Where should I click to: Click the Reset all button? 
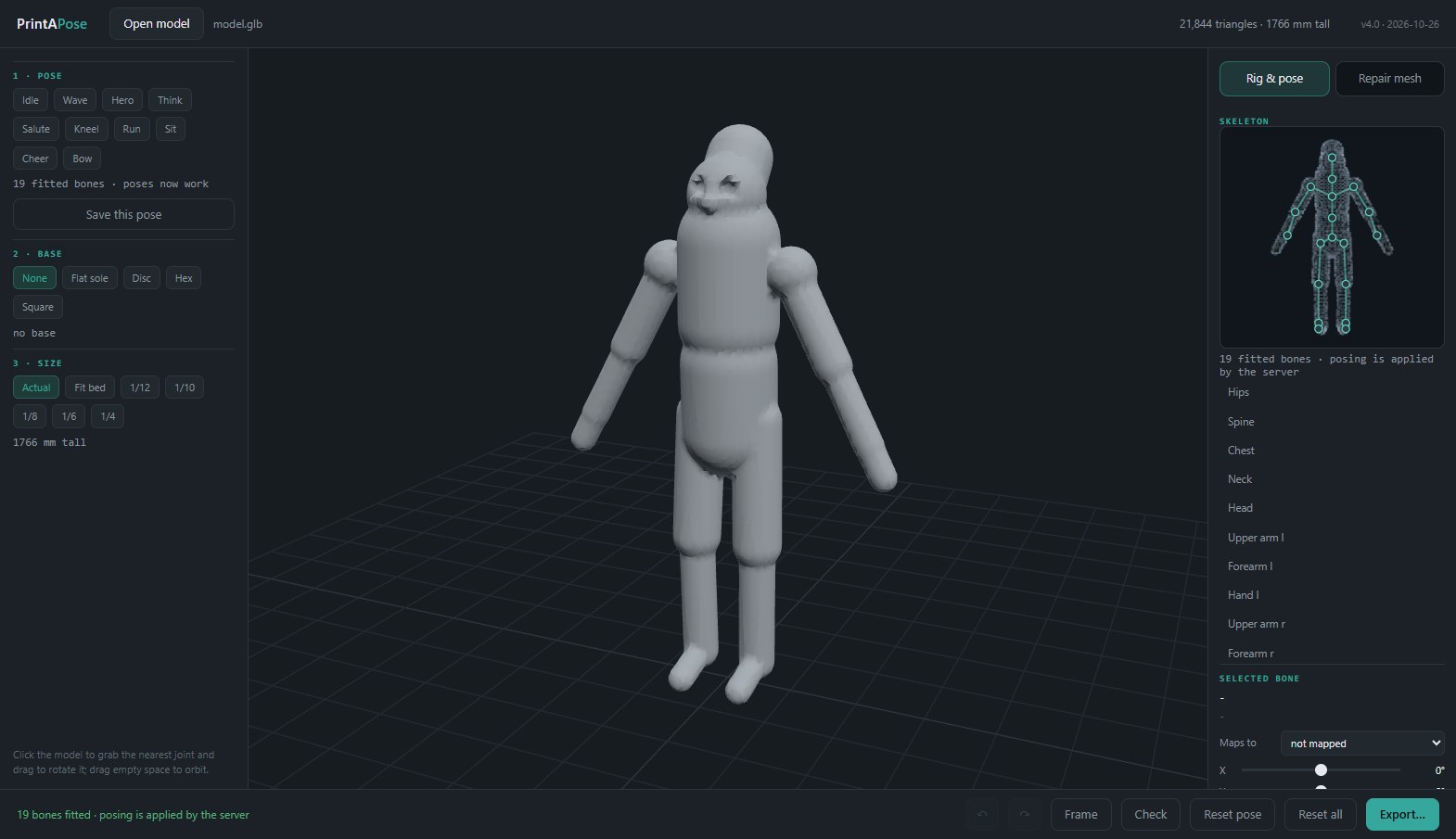pos(1320,814)
